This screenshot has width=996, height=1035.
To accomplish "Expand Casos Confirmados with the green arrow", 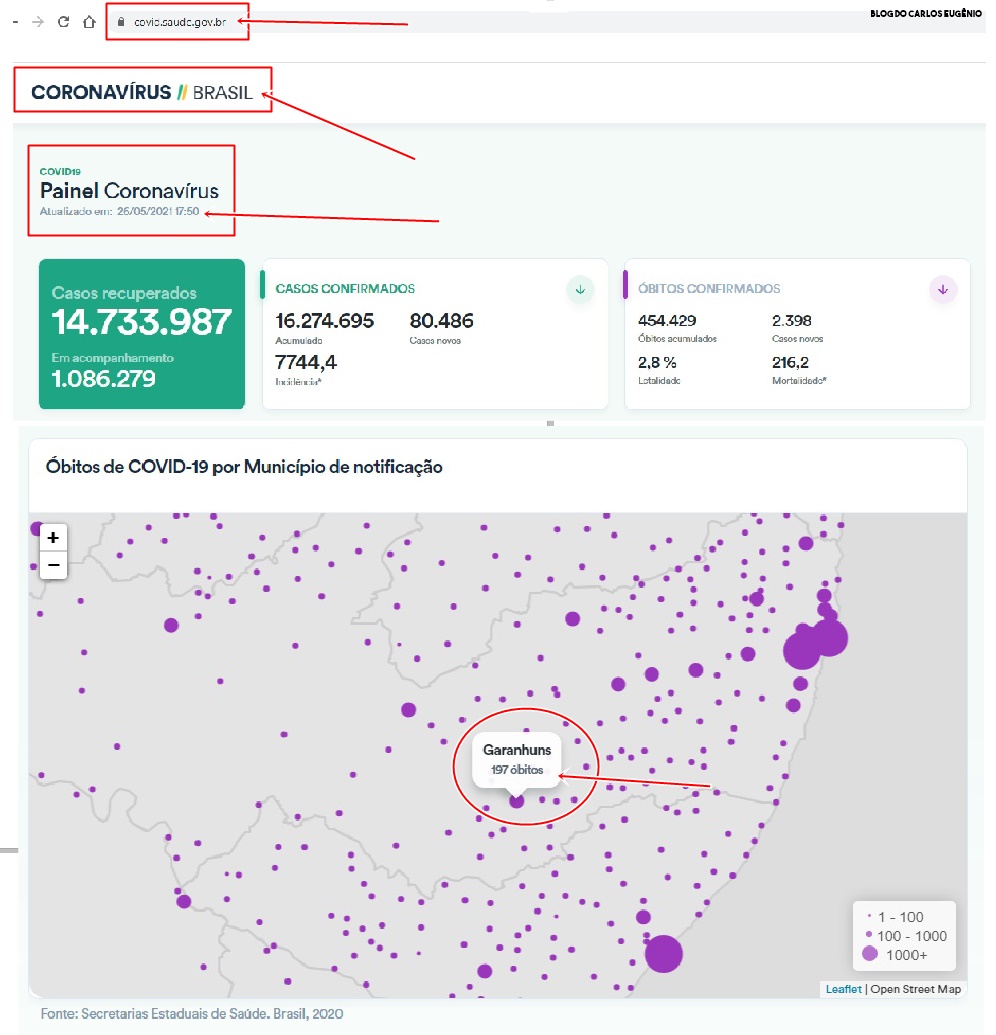I will point(580,290).
